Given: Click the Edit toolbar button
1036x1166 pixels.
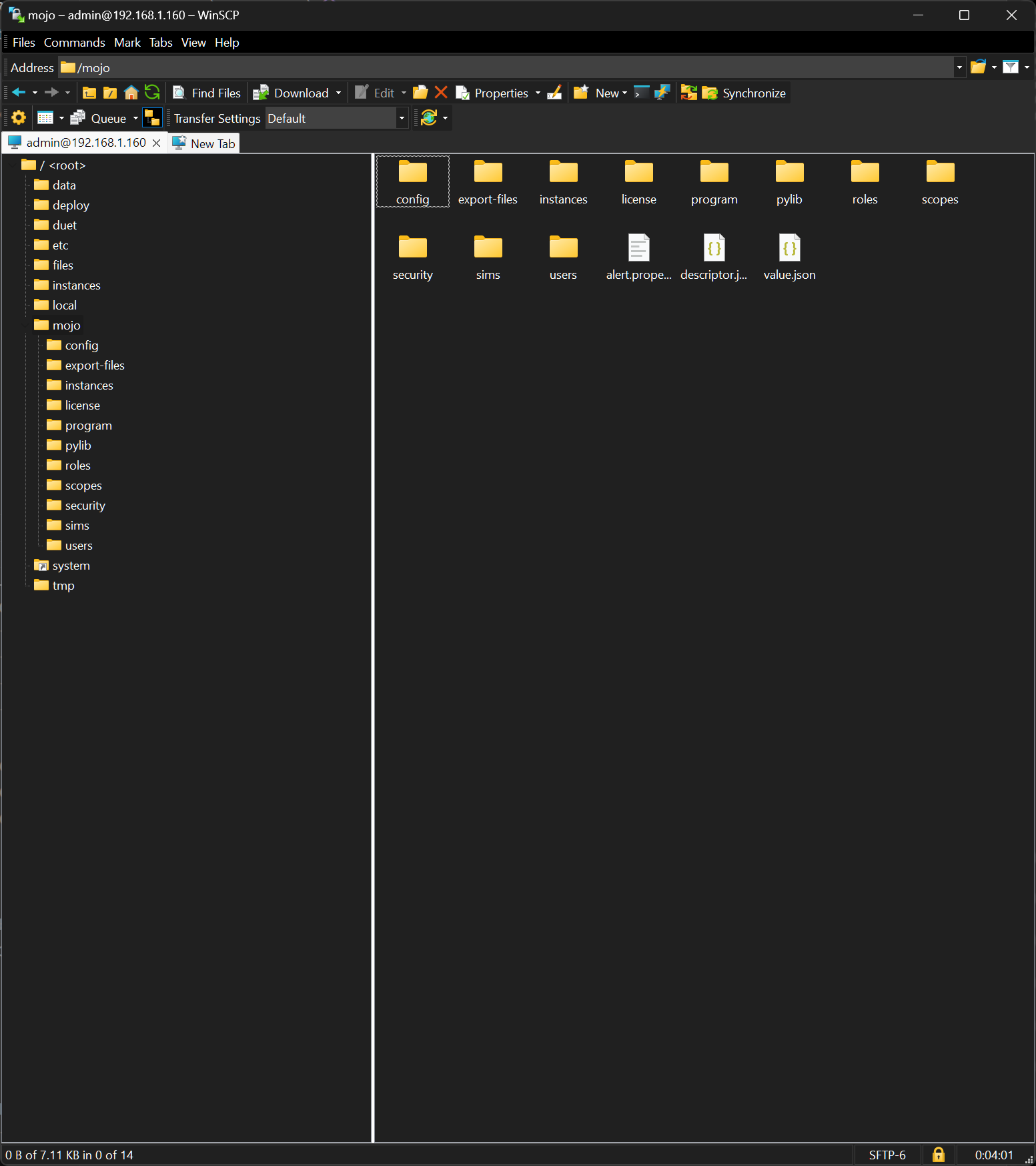Looking at the screenshot, I should pos(375,93).
